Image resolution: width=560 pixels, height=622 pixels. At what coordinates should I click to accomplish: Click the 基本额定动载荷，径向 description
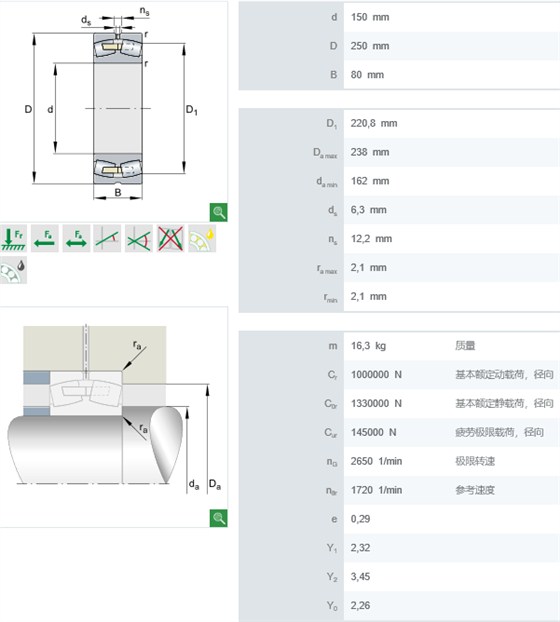click(504, 375)
